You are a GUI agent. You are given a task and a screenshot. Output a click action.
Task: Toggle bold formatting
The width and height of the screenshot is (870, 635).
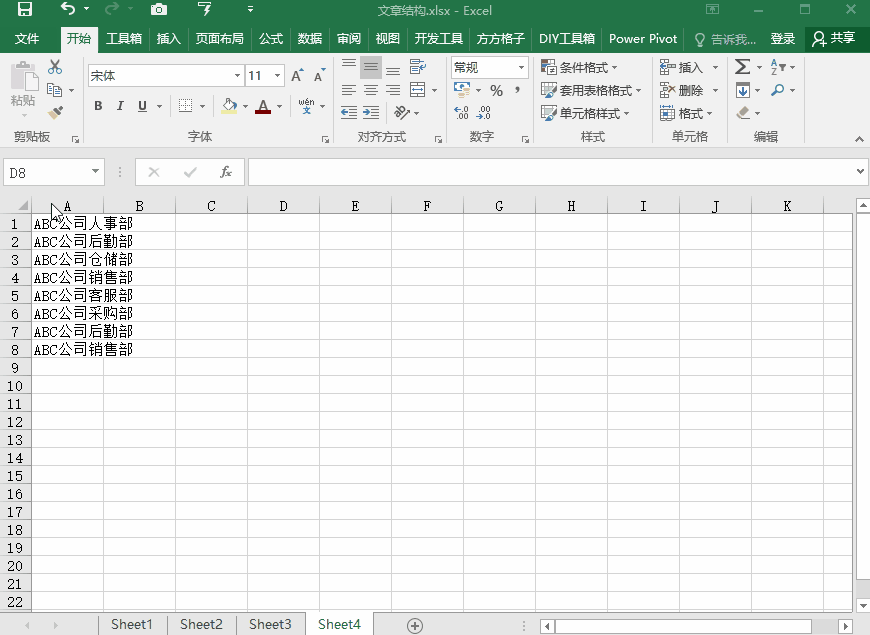tap(98, 106)
